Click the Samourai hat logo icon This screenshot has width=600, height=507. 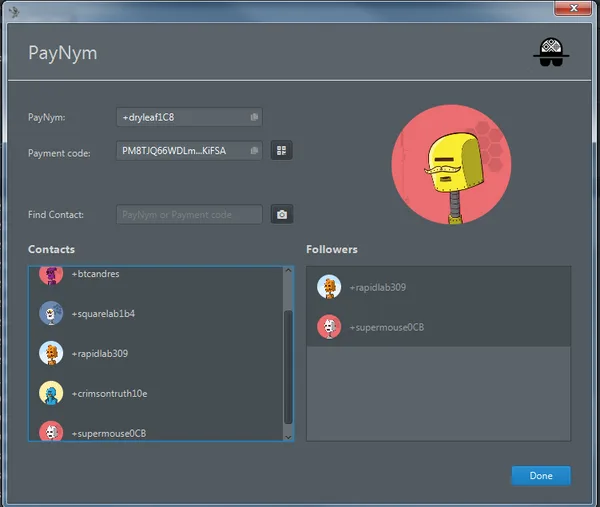tap(551, 52)
